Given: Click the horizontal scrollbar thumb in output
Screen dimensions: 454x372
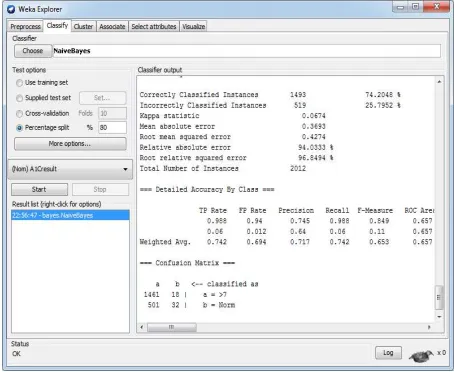Looking at the screenshot, I should tap(172, 327).
